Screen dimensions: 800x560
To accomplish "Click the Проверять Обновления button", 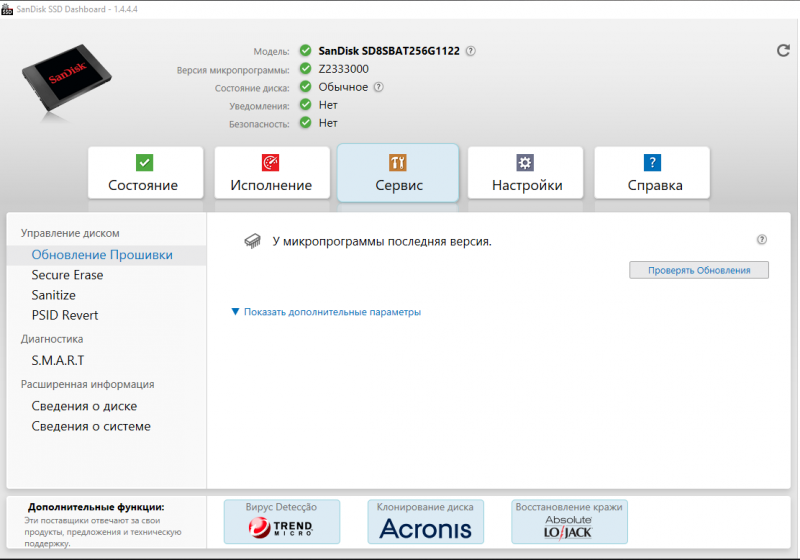I will click(699, 270).
